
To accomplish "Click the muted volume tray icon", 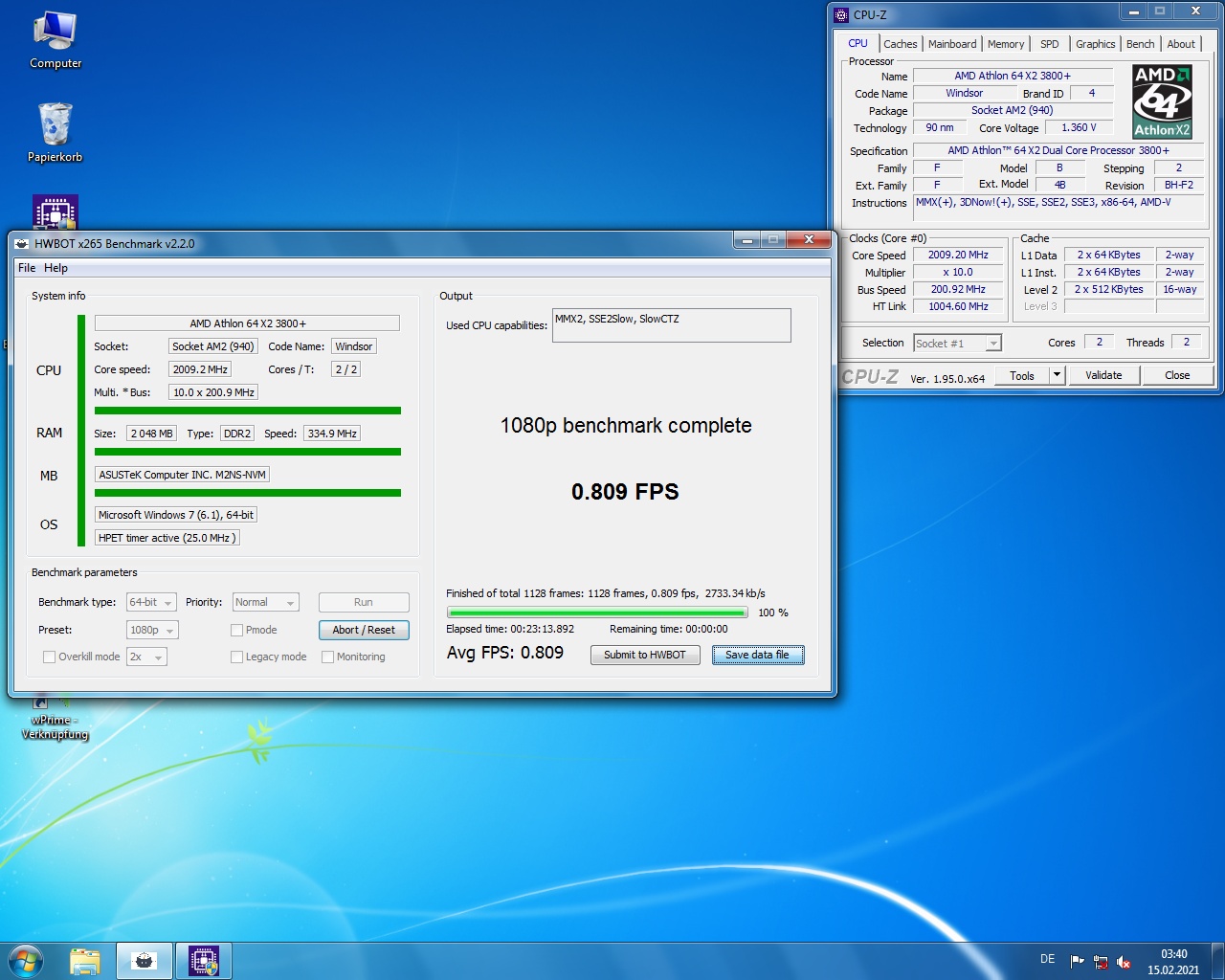I will [1125, 962].
